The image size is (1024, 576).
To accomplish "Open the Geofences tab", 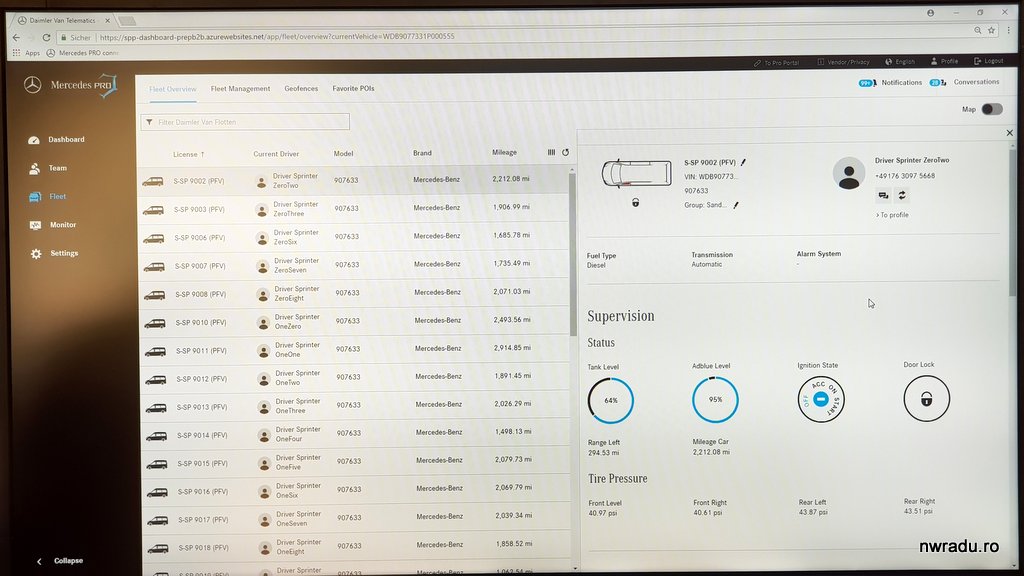I will coord(301,88).
